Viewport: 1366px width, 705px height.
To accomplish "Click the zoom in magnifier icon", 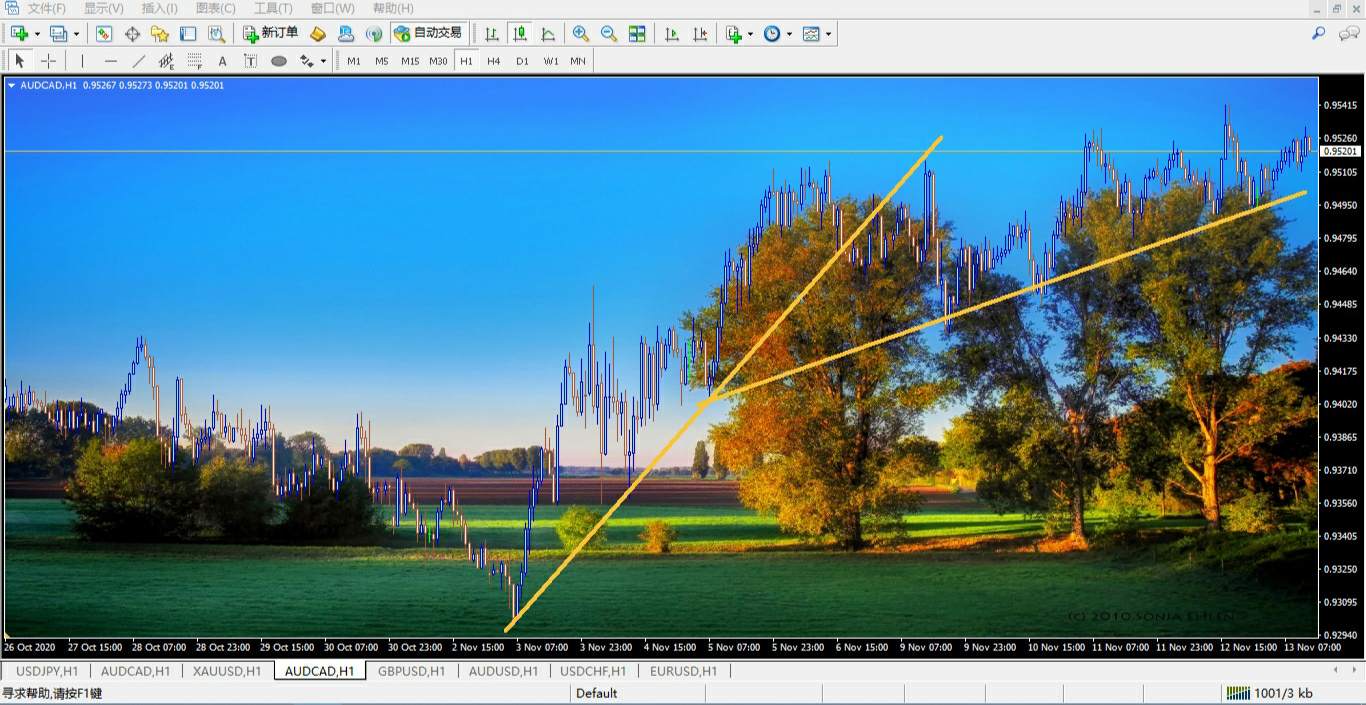I will click(580, 34).
